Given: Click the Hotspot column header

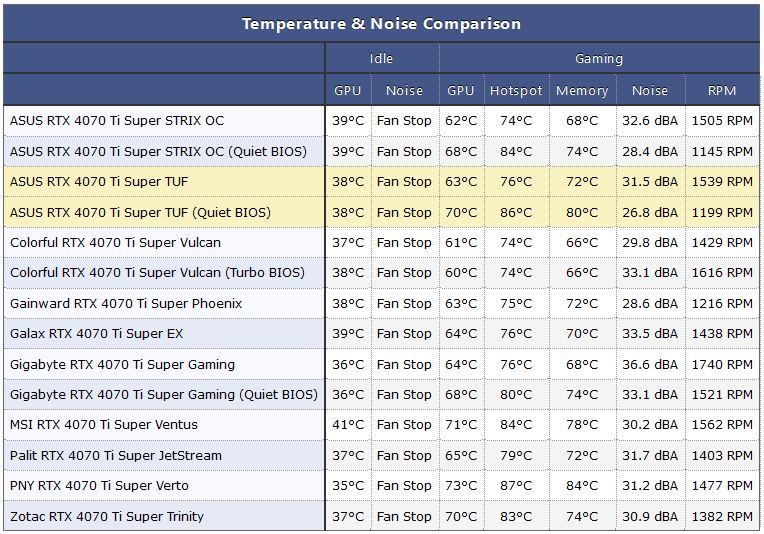Looking at the screenshot, I should (x=516, y=90).
